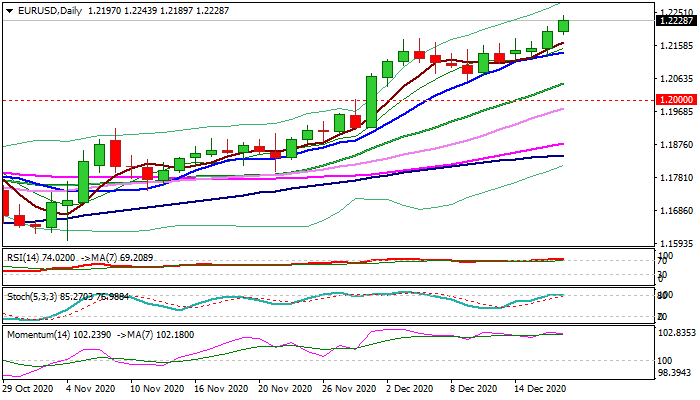This screenshot has height=400, width=700.
Task: Click the 29 Oct 2020 date label
Action: point(27,388)
